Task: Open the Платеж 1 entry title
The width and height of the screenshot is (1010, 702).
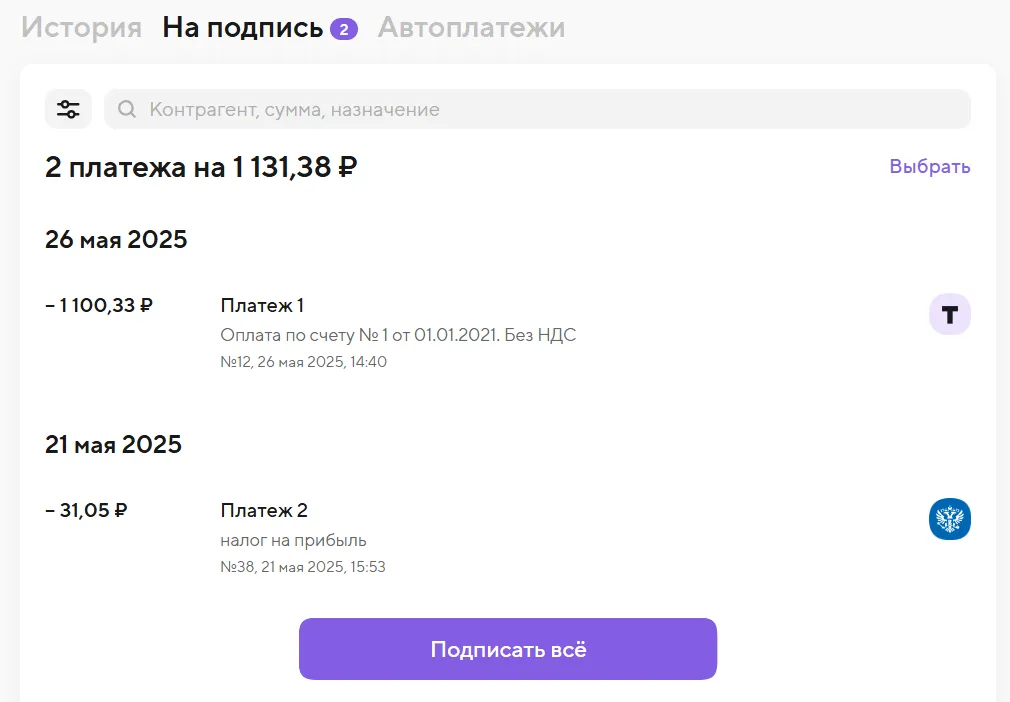Action: (x=262, y=305)
